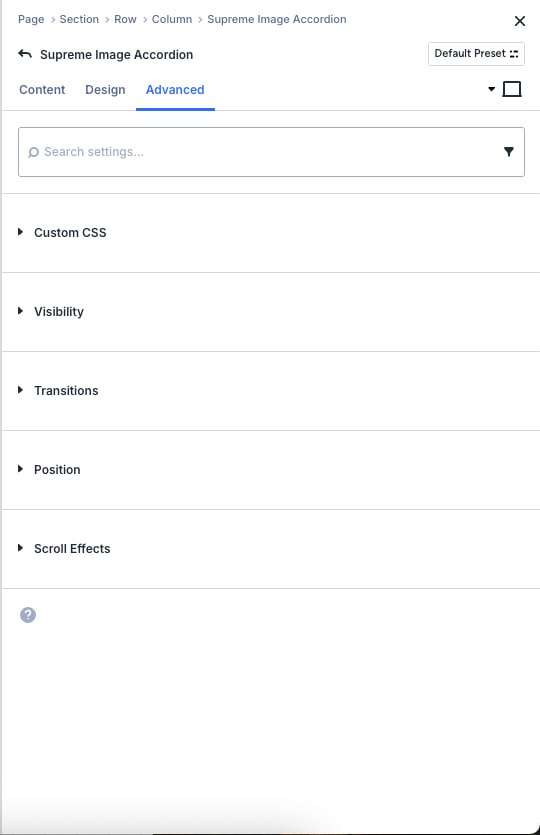540x835 pixels.
Task: Go to Section in the breadcrumb
Action: (79, 19)
